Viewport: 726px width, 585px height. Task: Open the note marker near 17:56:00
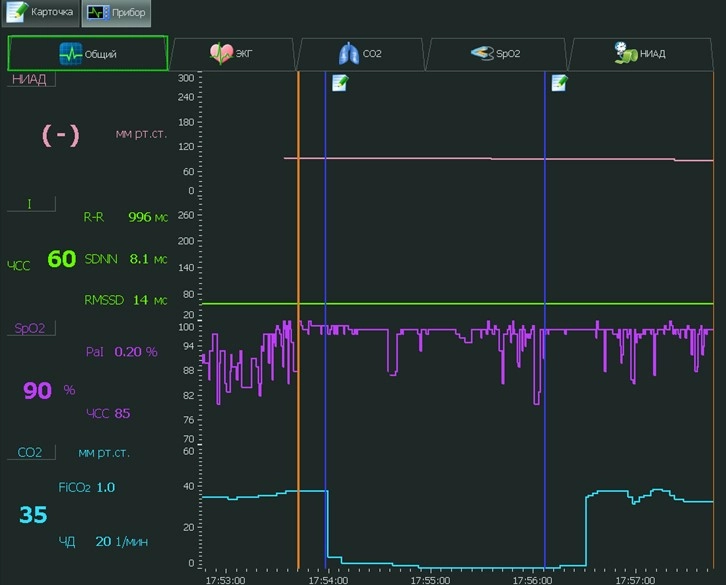coord(559,83)
